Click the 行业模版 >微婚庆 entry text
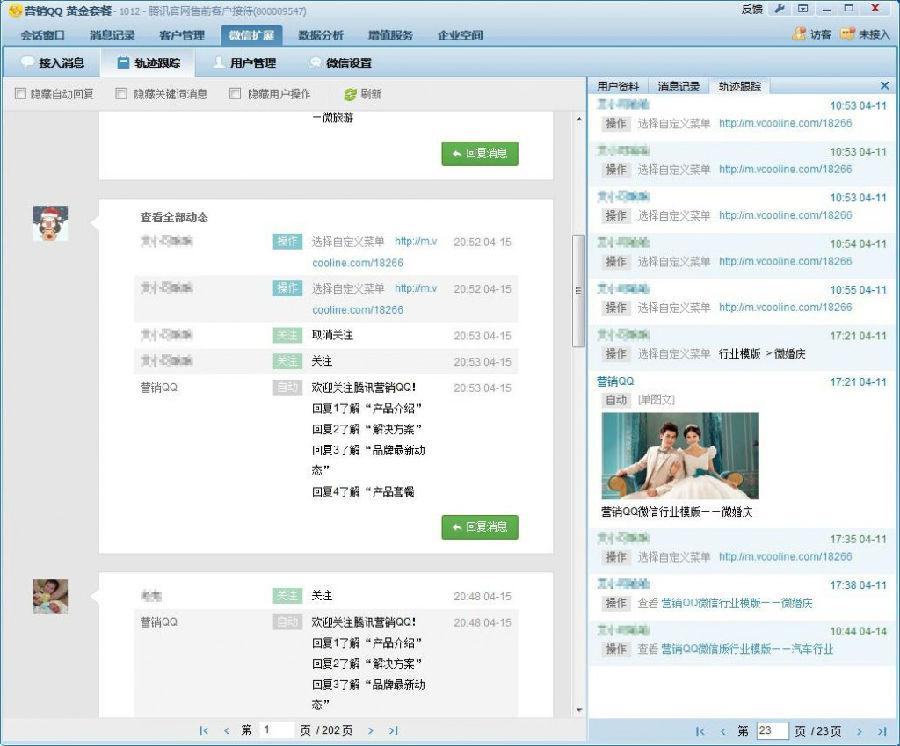Image resolution: width=900 pixels, height=746 pixels. click(762, 354)
